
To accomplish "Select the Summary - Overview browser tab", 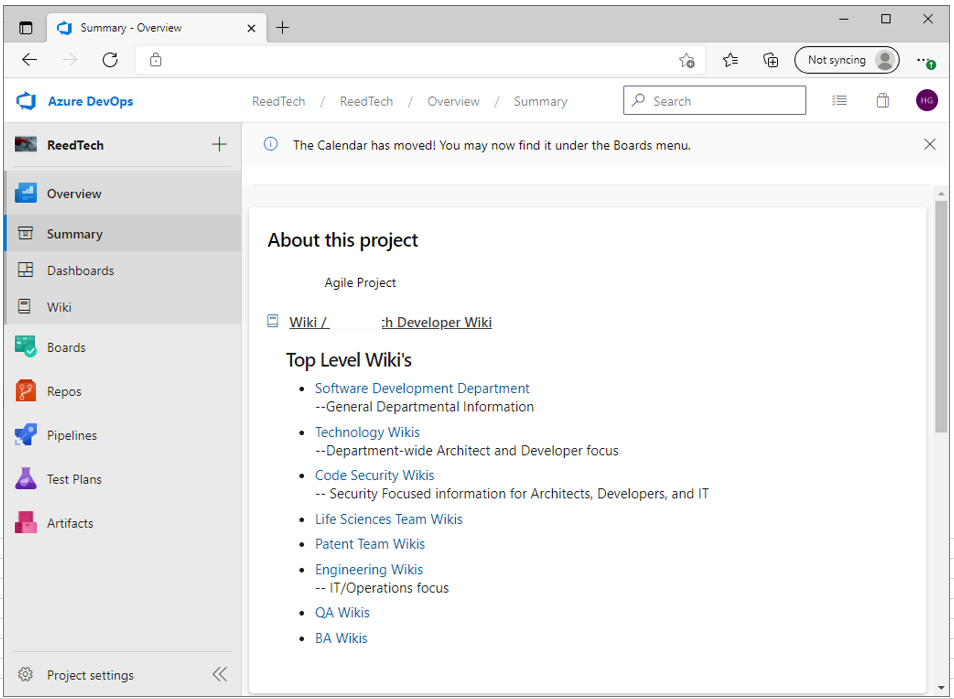I will coord(156,27).
